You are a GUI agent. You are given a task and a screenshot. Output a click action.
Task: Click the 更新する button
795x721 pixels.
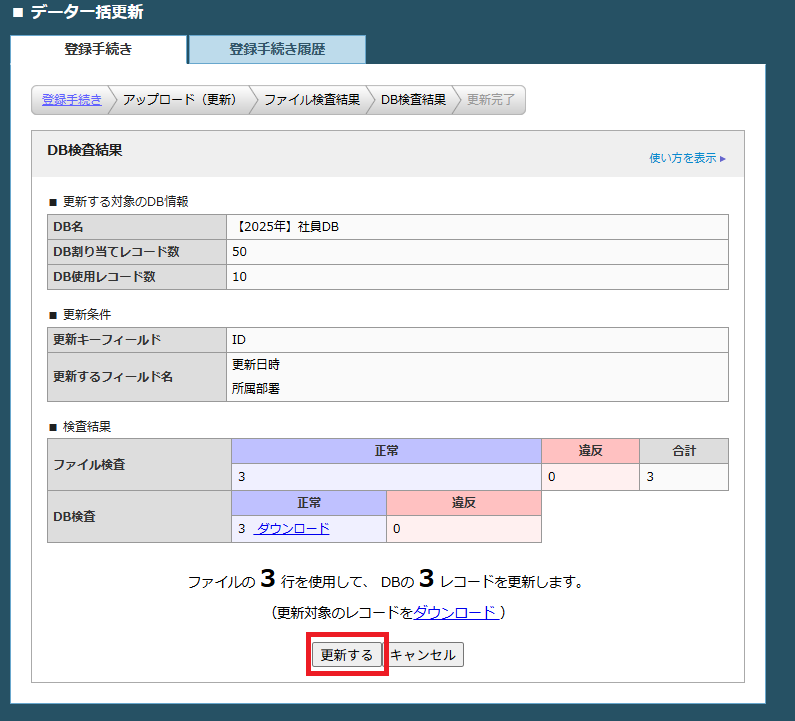347,655
